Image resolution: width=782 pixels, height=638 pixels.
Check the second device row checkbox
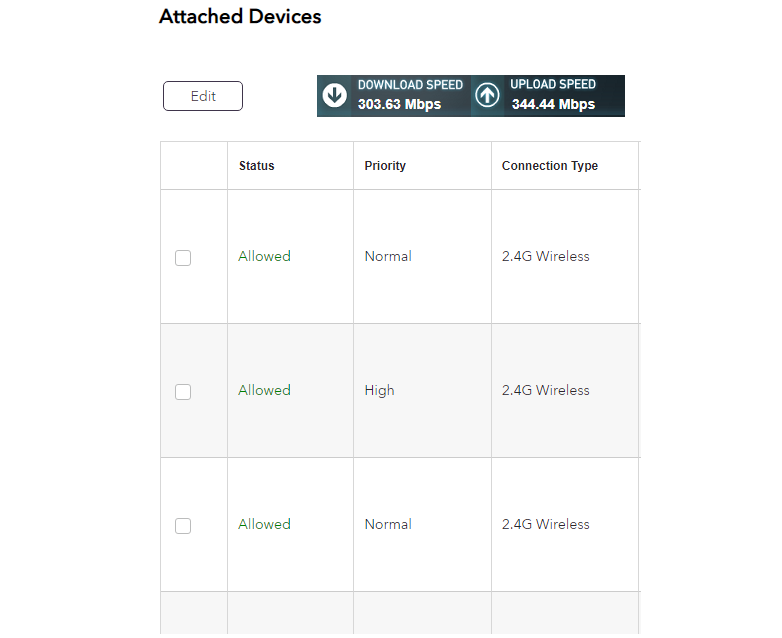pos(183,392)
